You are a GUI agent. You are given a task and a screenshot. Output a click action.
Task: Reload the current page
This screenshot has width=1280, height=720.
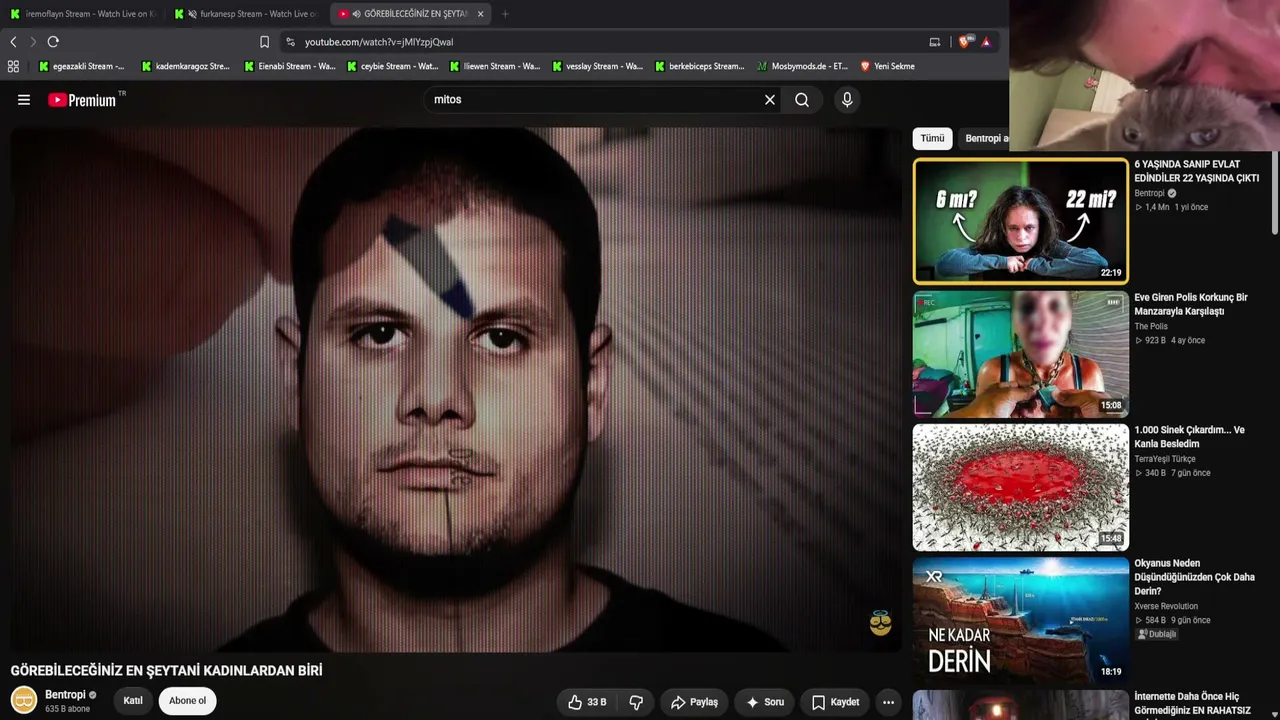[53, 42]
